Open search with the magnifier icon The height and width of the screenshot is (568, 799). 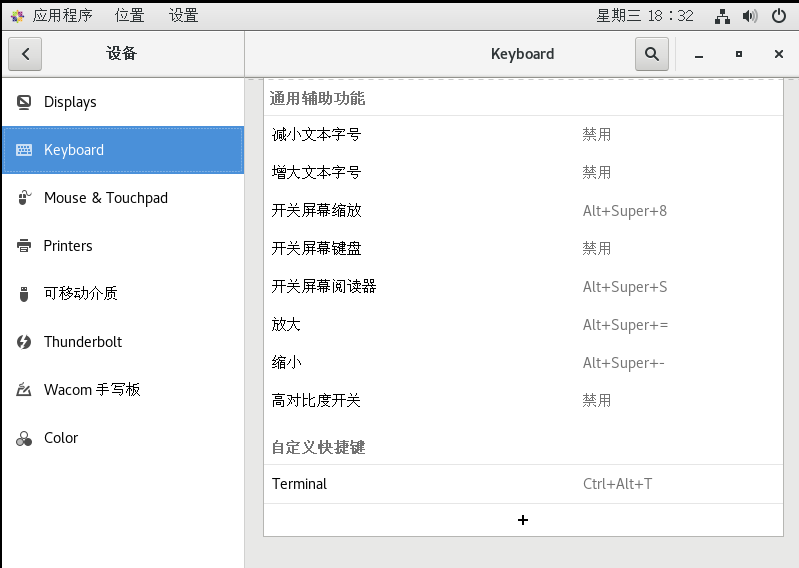click(x=651, y=54)
